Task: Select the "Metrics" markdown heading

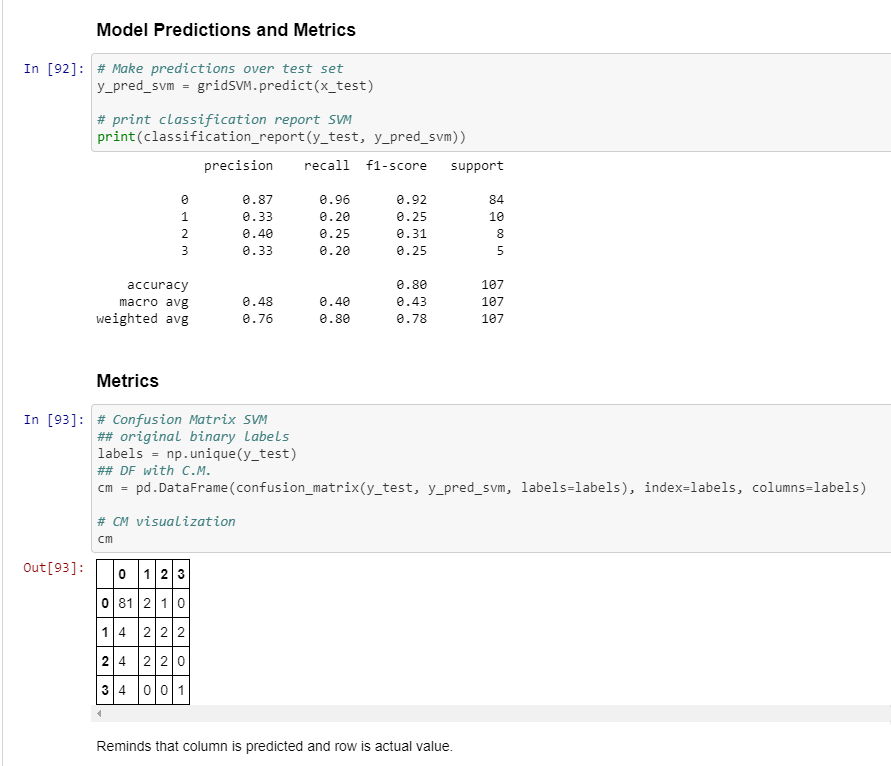Action: click(127, 381)
